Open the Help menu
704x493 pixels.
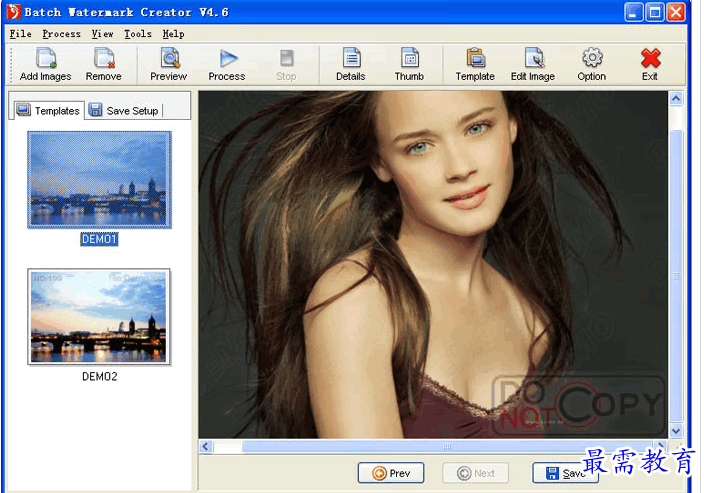point(173,34)
